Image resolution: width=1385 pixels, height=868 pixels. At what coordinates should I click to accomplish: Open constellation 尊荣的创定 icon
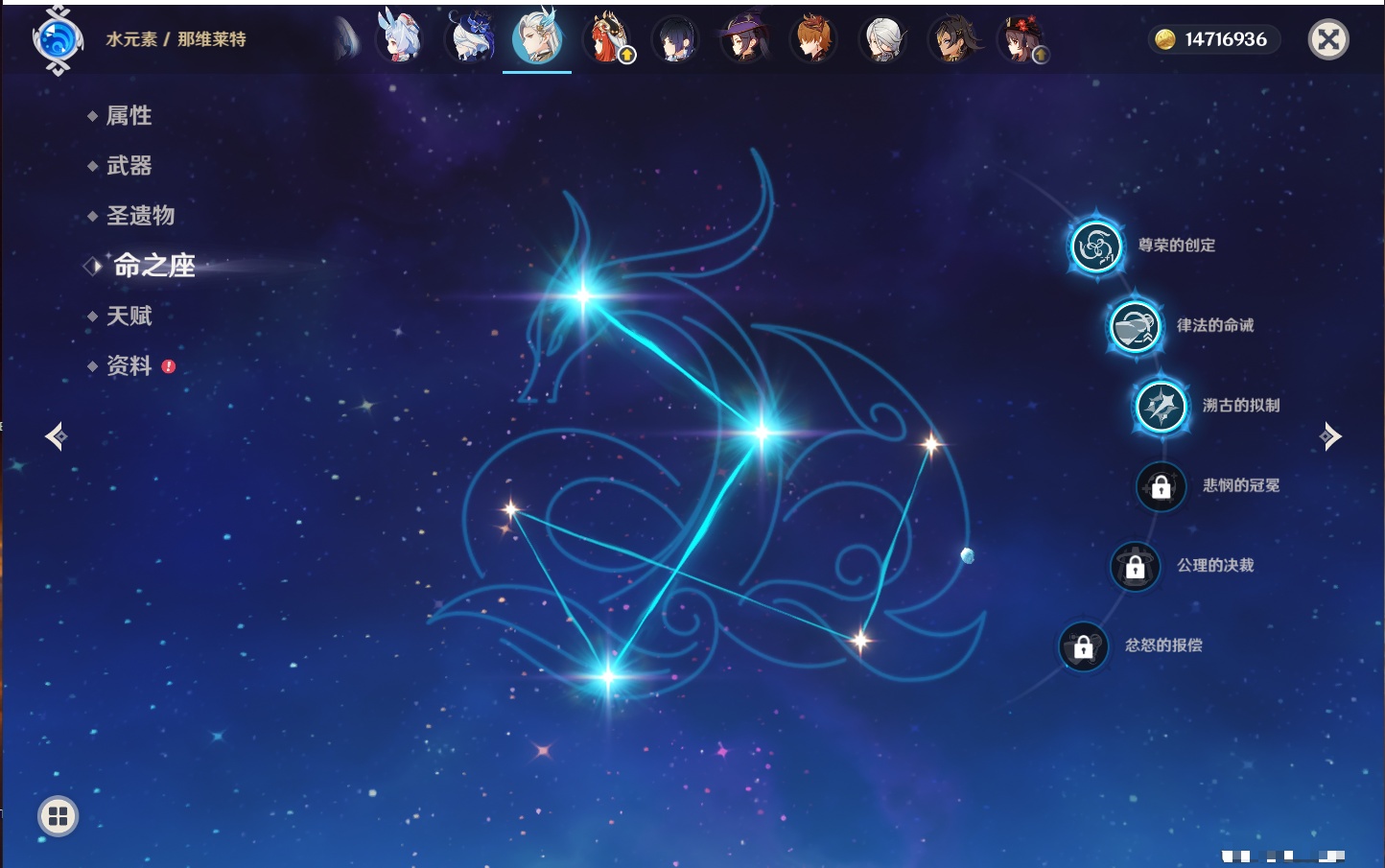[1095, 246]
